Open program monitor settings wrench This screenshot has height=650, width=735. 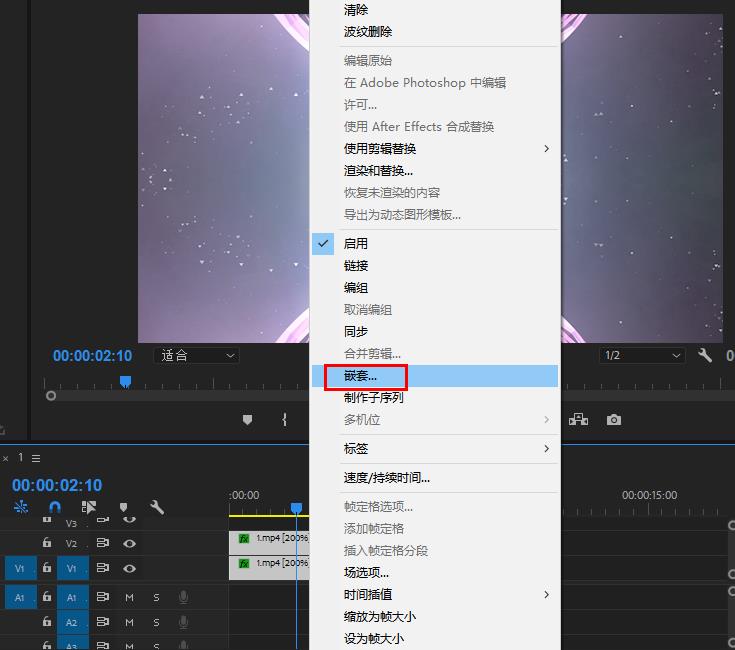[x=705, y=355]
